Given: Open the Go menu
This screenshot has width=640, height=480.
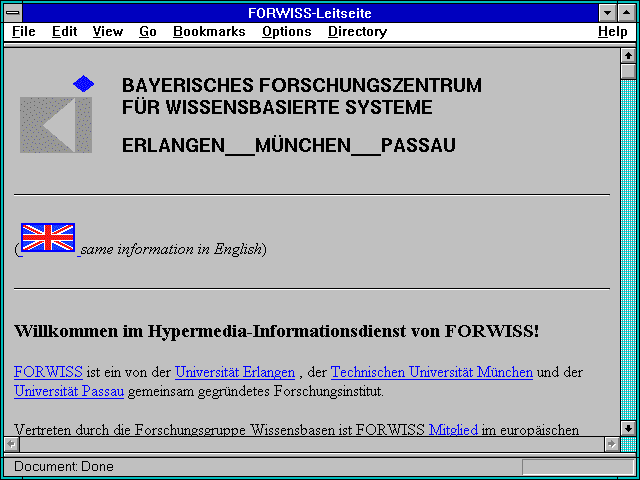Looking at the screenshot, I should 148,31.
